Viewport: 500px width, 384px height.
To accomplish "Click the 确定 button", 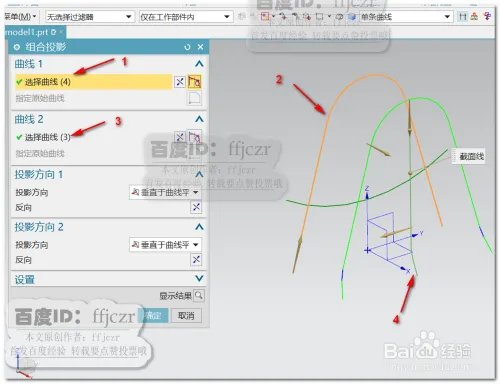I will 154,315.
